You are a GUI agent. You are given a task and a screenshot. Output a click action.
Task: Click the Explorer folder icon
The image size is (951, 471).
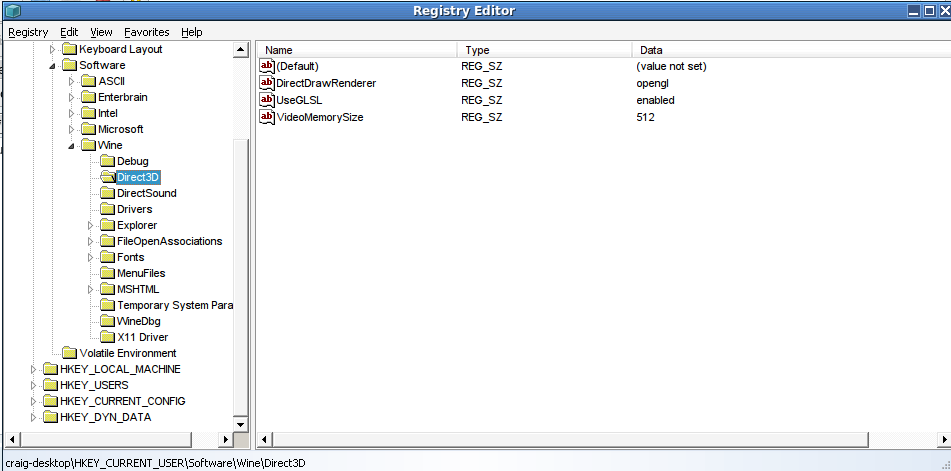tap(107, 225)
